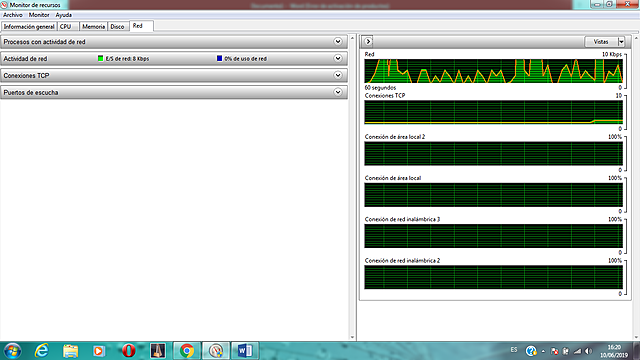Click Resource Monitor title bar icon
Viewport: 640px width, 360px height.
coord(4,5)
